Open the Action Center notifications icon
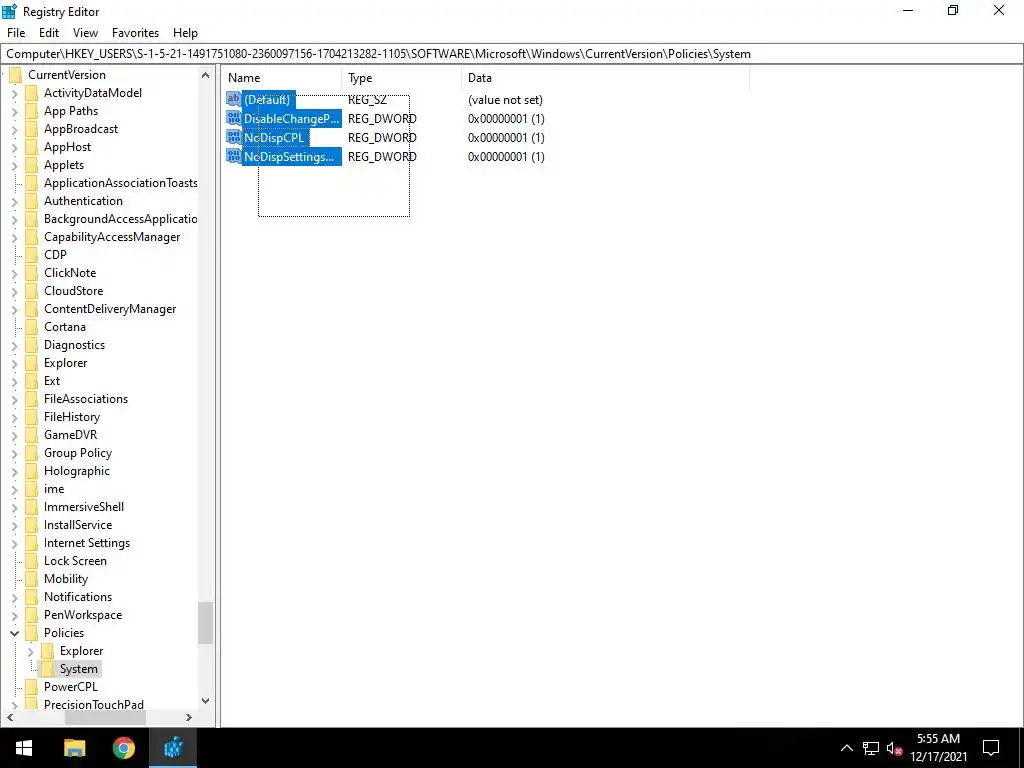1024x768 pixels. (991, 748)
